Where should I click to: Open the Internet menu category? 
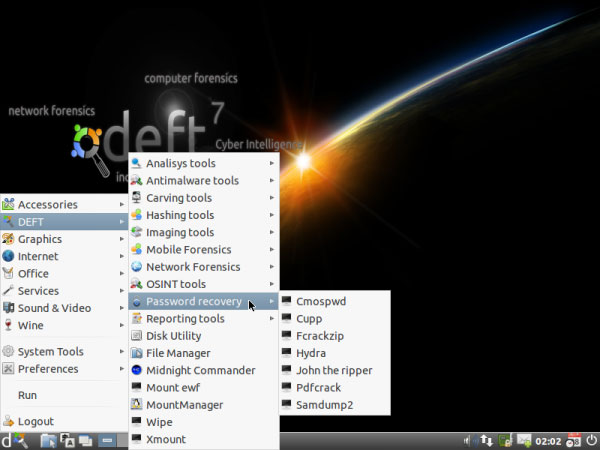pyautogui.click(x=64, y=256)
